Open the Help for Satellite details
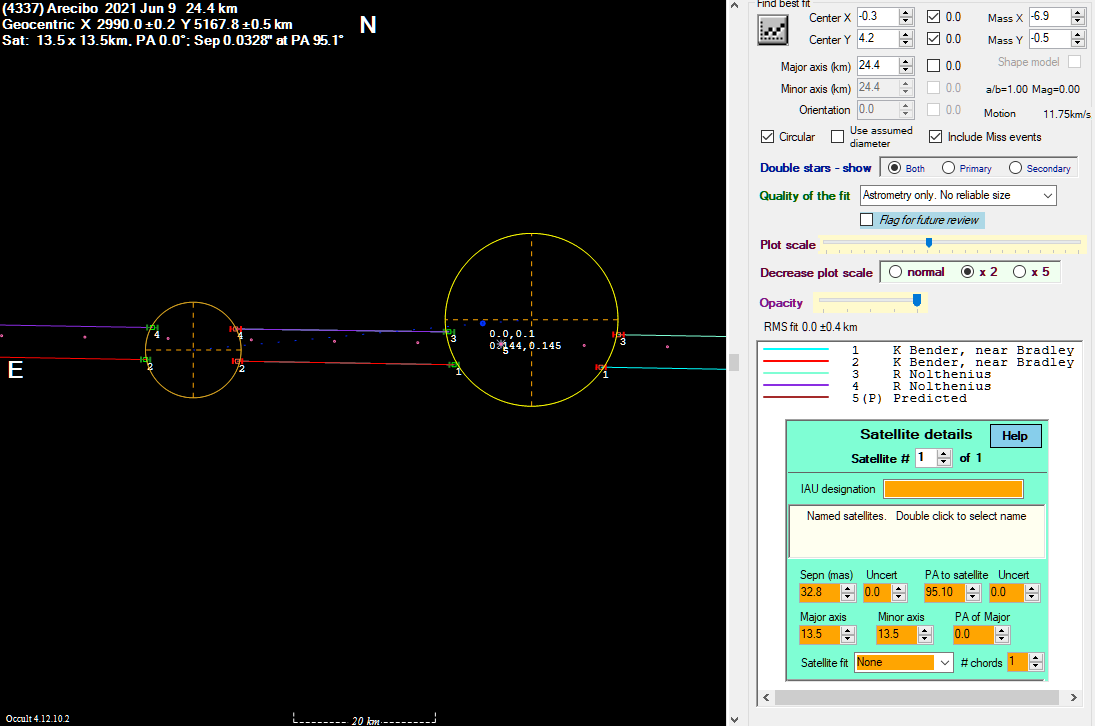1095x726 pixels. 1015,436
